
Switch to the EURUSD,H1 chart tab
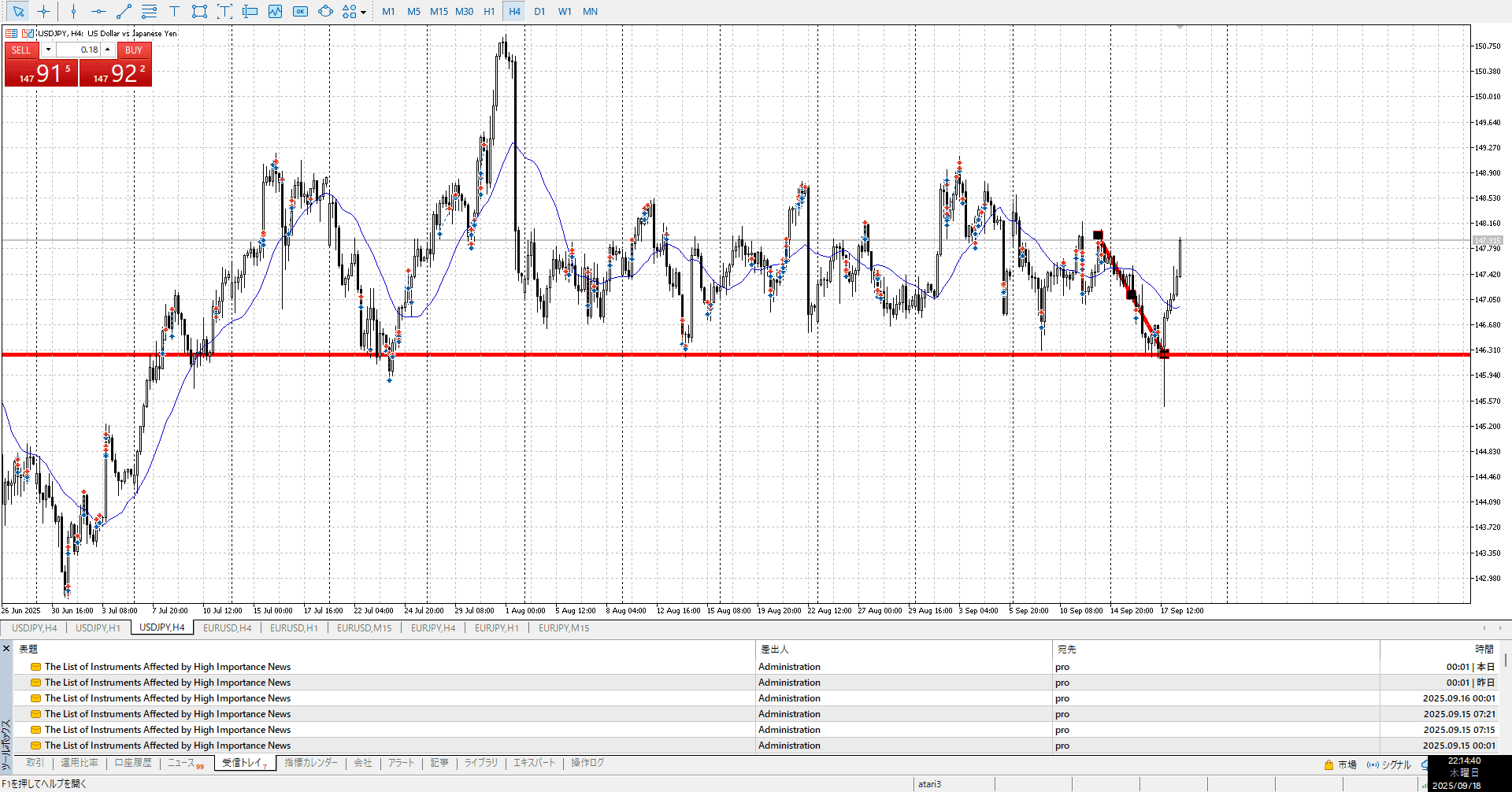point(294,627)
